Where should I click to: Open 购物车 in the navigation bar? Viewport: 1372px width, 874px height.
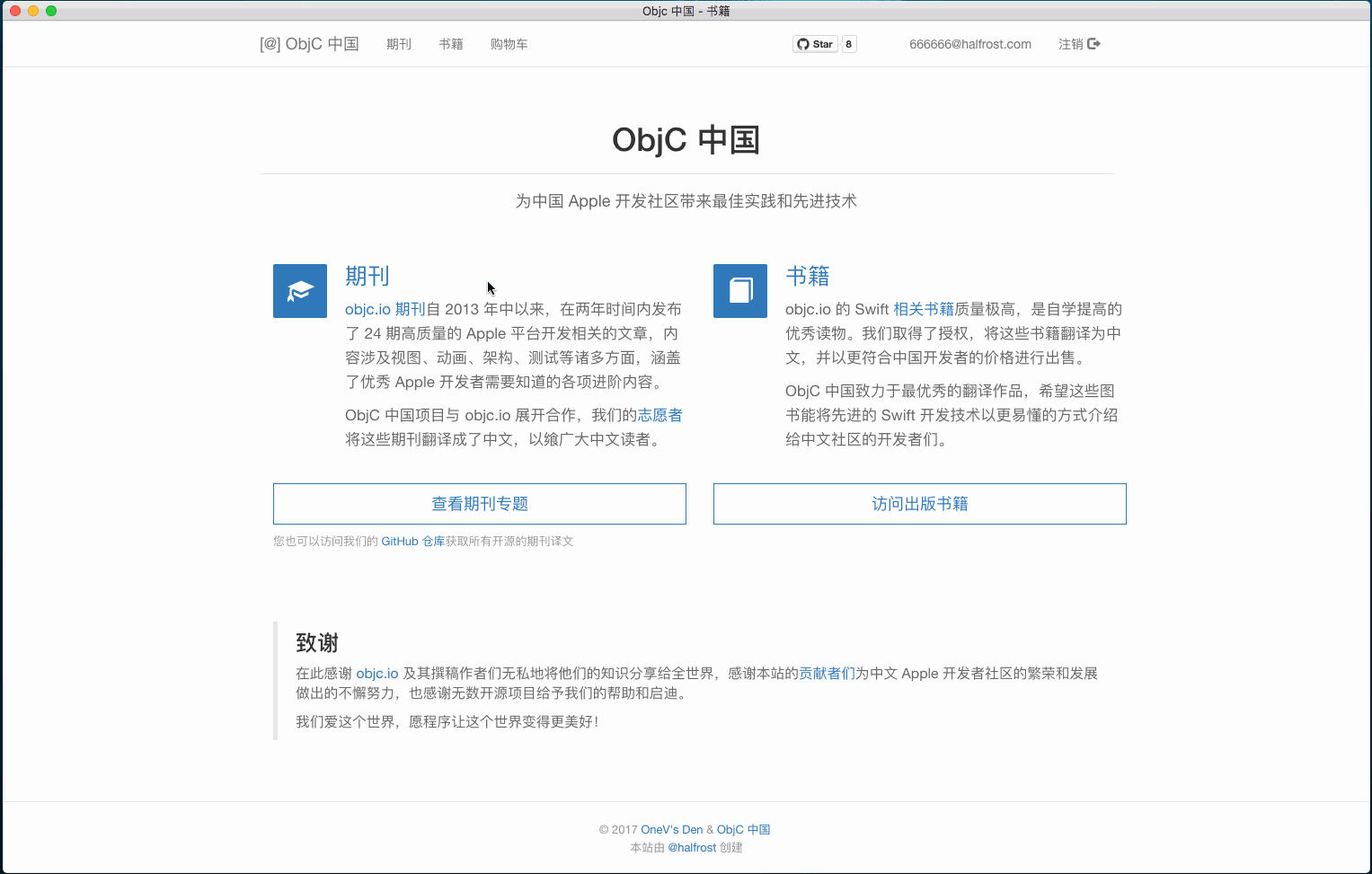[509, 44]
